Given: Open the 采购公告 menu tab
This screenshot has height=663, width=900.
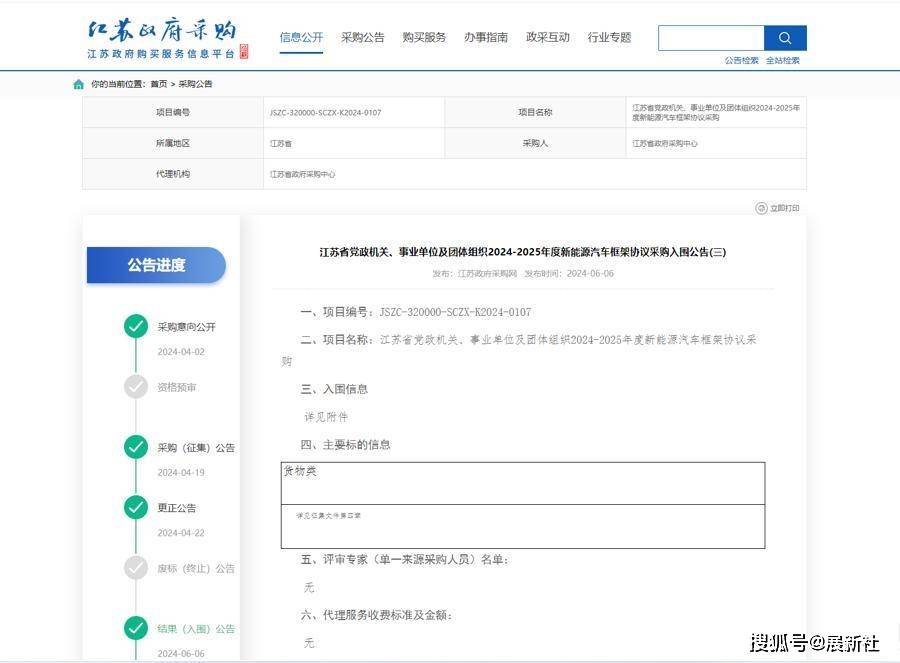Looking at the screenshot, I should [x=363, y=37].
